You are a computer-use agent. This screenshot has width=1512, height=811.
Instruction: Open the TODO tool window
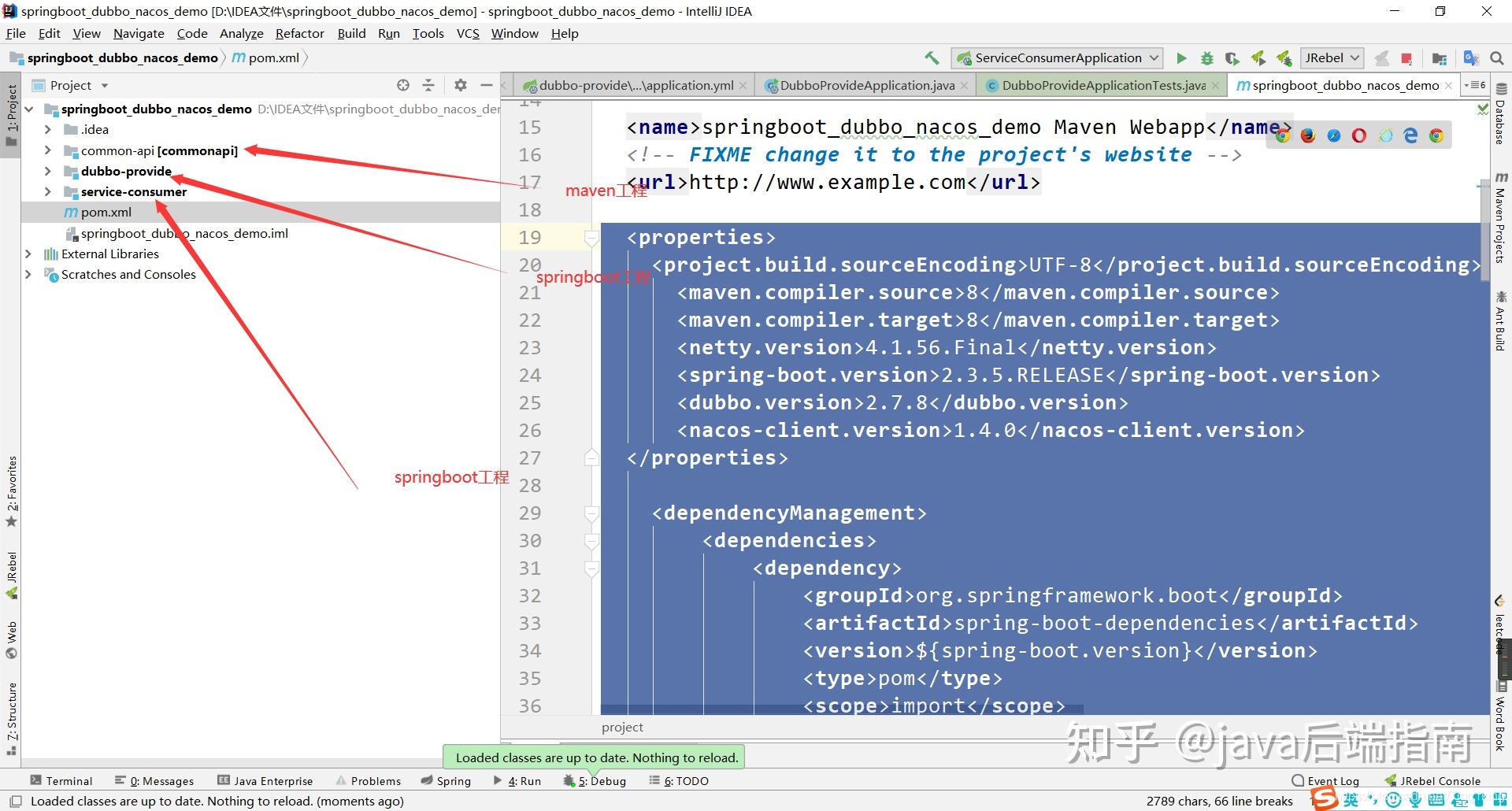point(679,781)
